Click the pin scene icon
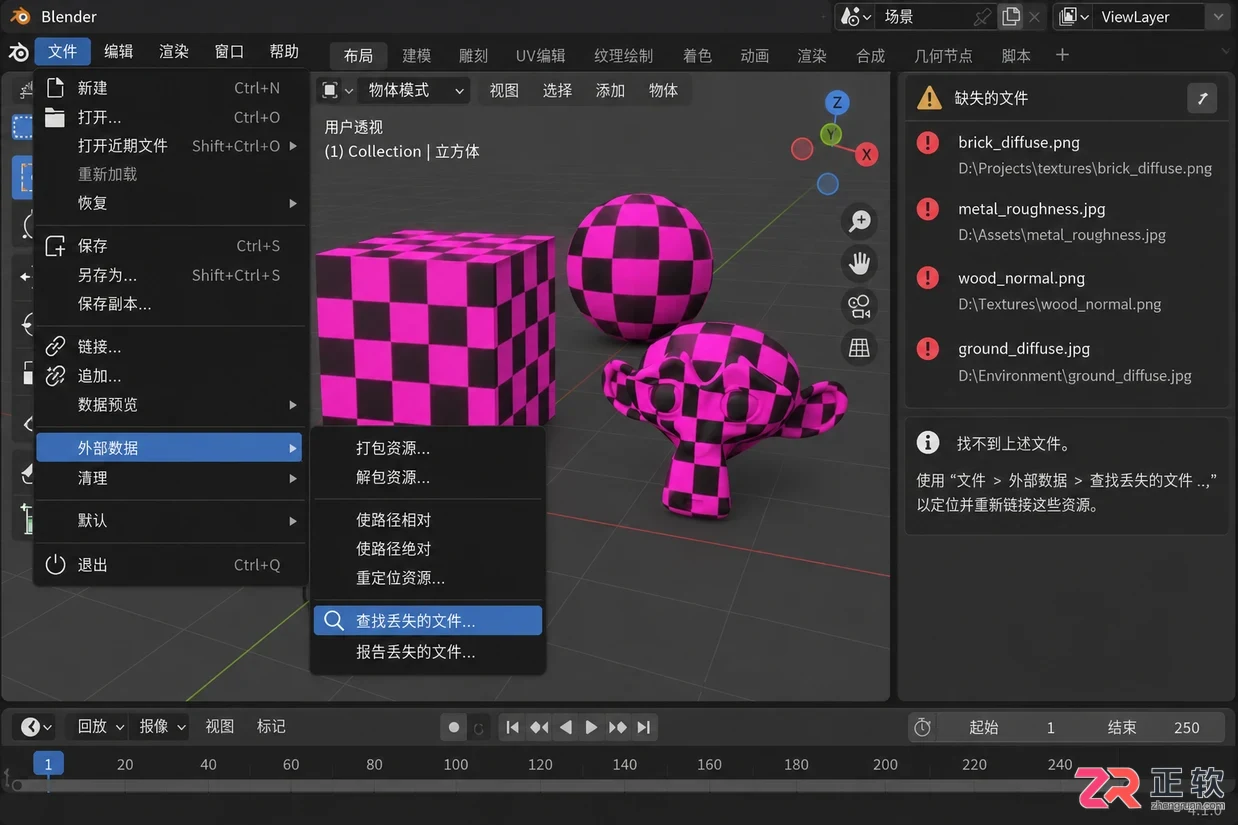Screen dimensions: 1238x825 coord(984,17)
